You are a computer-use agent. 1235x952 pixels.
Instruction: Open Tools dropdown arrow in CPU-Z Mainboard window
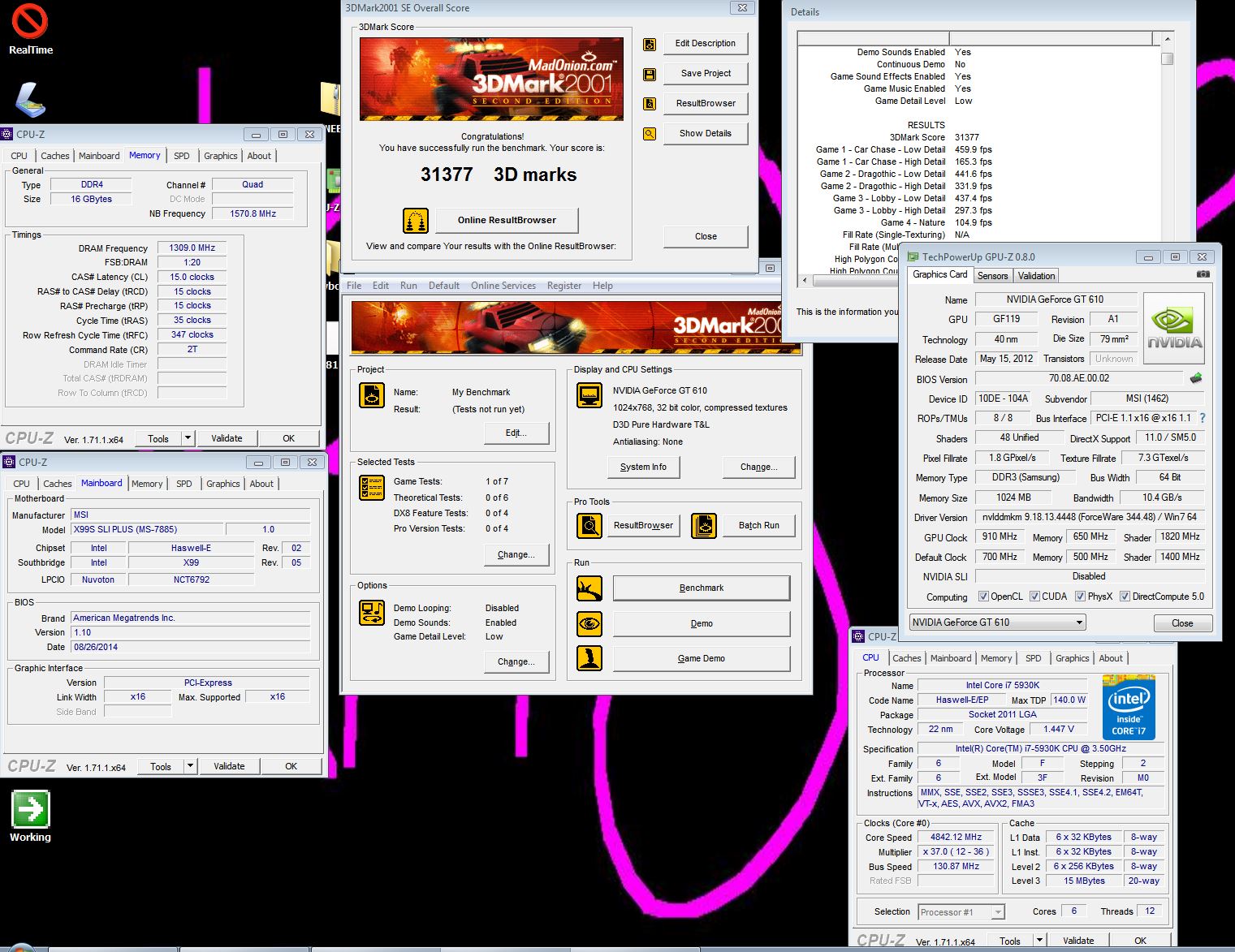click(190, 766)
